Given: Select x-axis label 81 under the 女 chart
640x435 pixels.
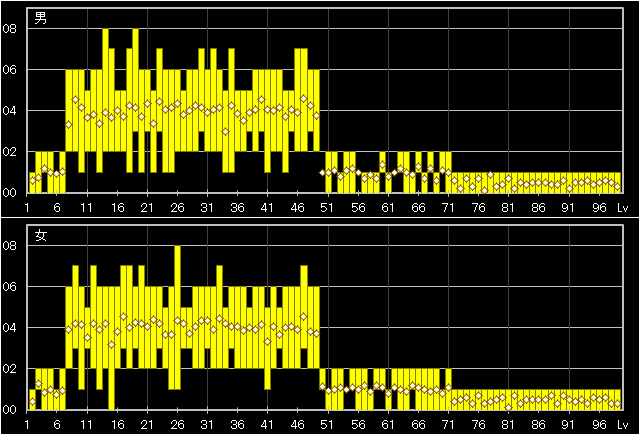Looking at the screenshot, I should coord(508,425).
